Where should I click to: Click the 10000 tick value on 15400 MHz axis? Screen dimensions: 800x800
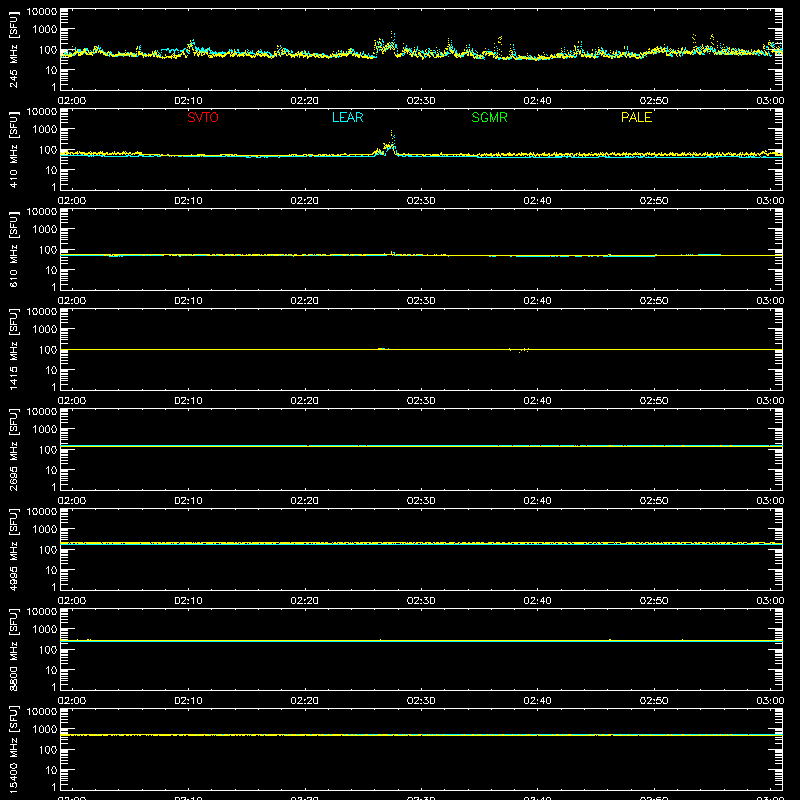[x=42, y=712]
